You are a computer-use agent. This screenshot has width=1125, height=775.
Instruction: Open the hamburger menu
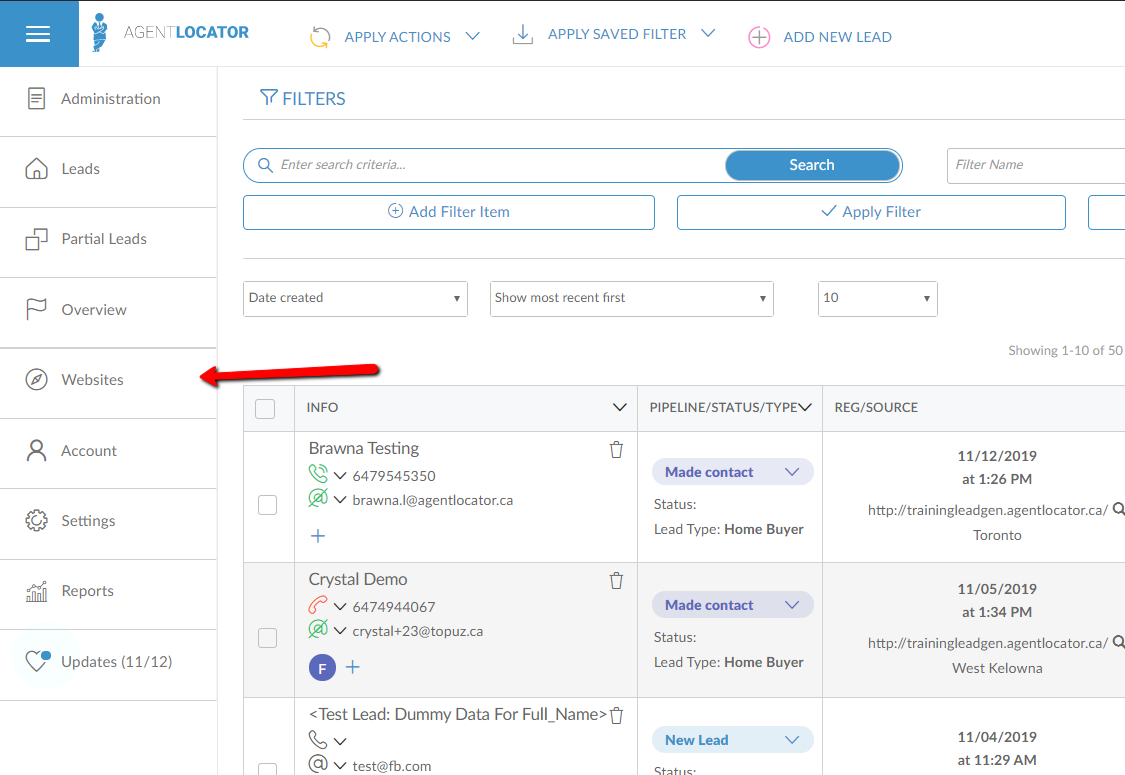point(38,34)
